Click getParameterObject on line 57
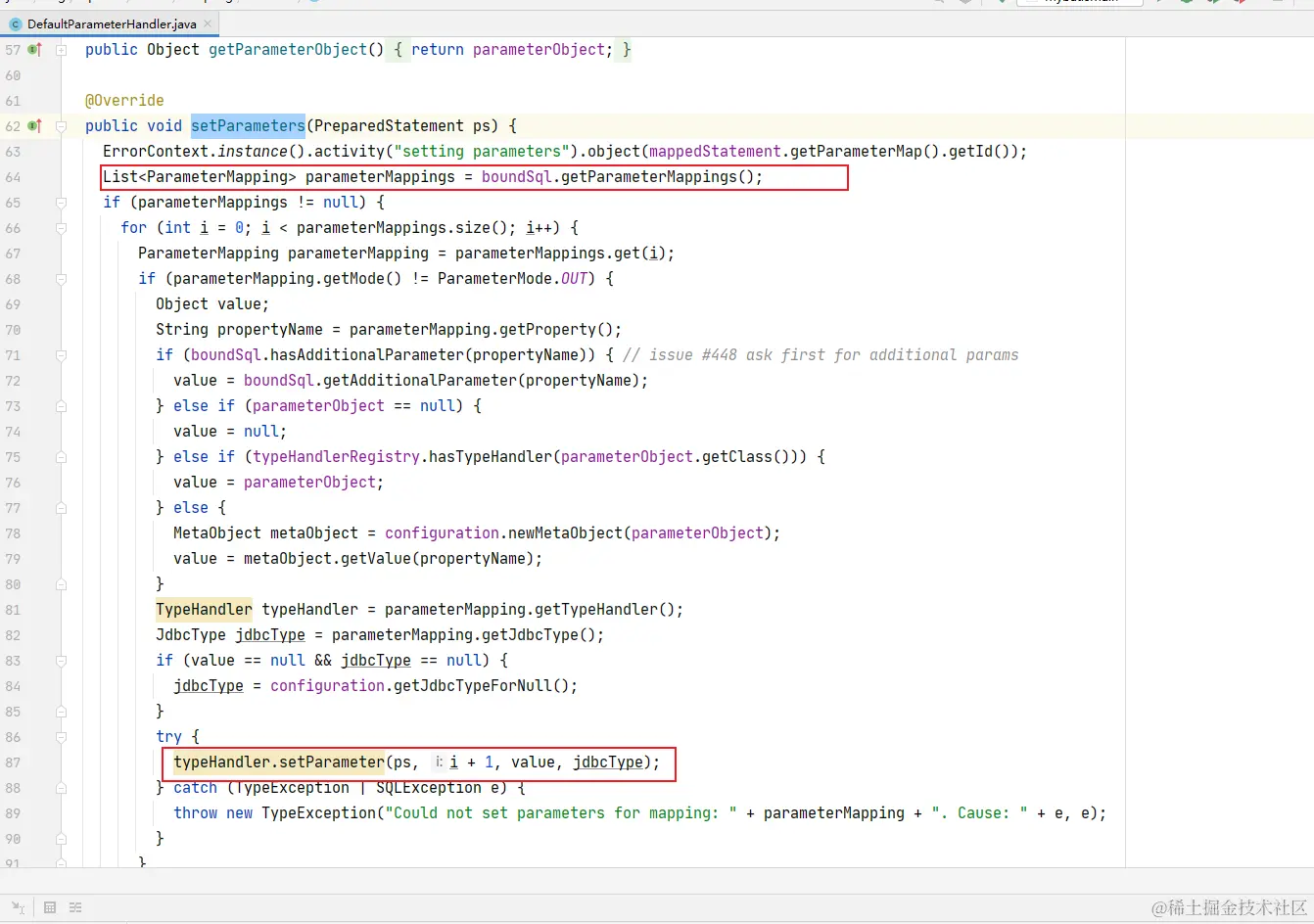 (288, 49)
